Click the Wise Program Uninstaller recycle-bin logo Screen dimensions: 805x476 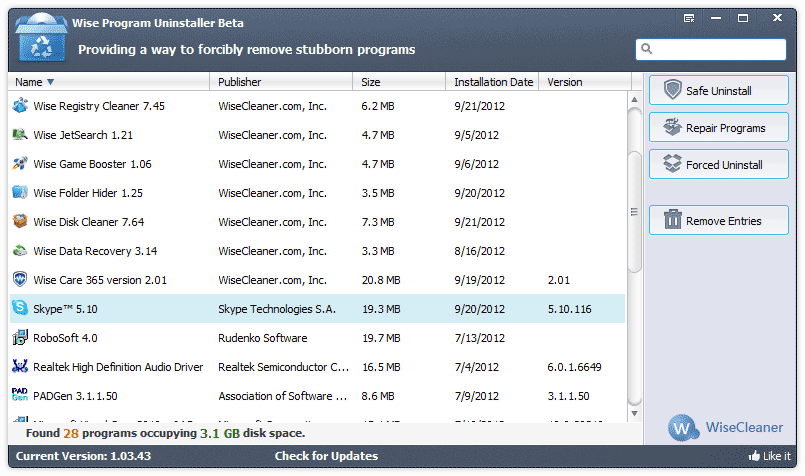pyautogui.click(x=41, y=37)
